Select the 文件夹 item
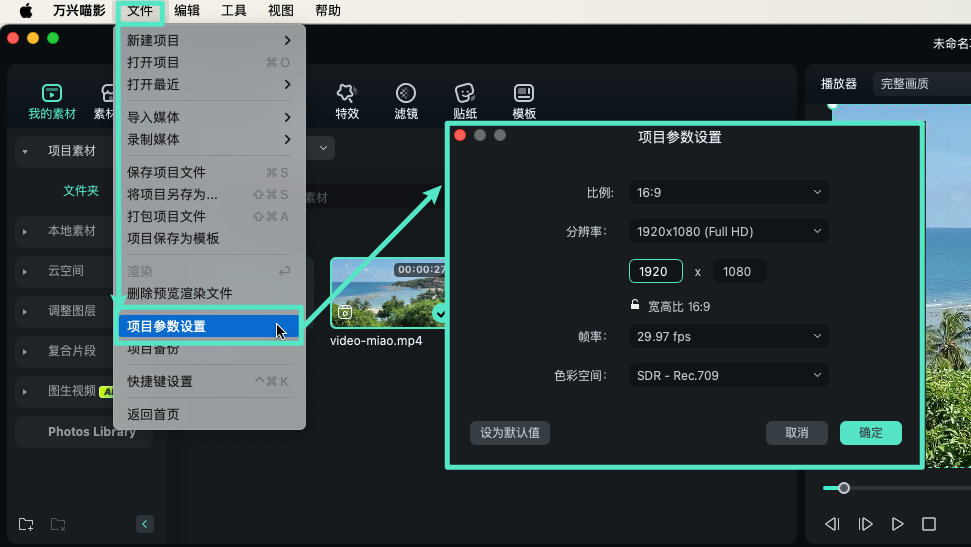971x547 pixels. [x=81, y=191]
